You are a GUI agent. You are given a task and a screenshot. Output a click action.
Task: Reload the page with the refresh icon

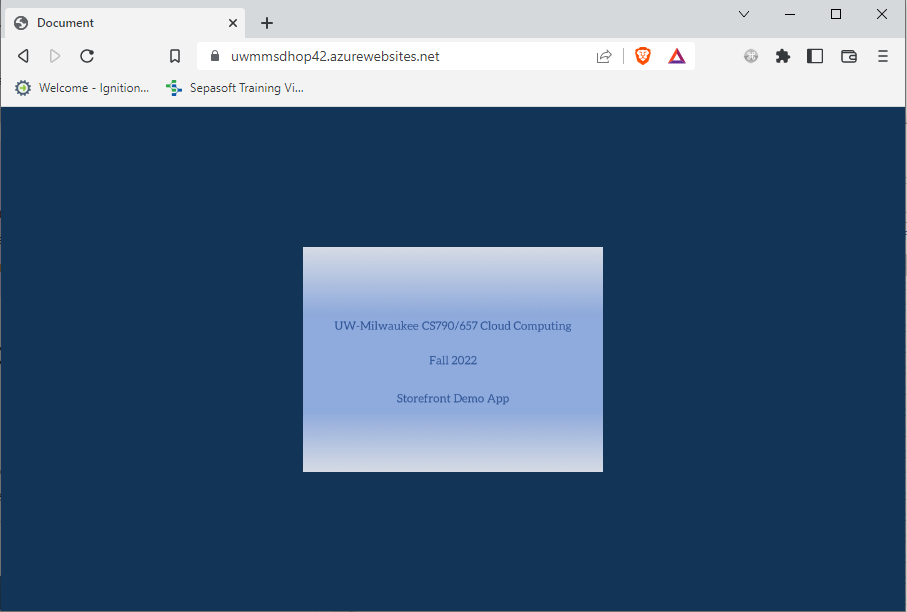coord(87,56)
